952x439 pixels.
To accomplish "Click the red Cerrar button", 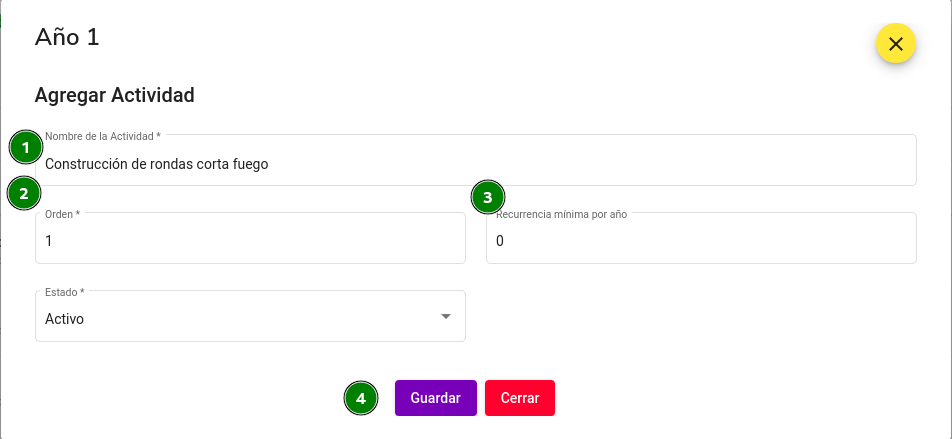I will pyautogui.click(x=520, y=398).
